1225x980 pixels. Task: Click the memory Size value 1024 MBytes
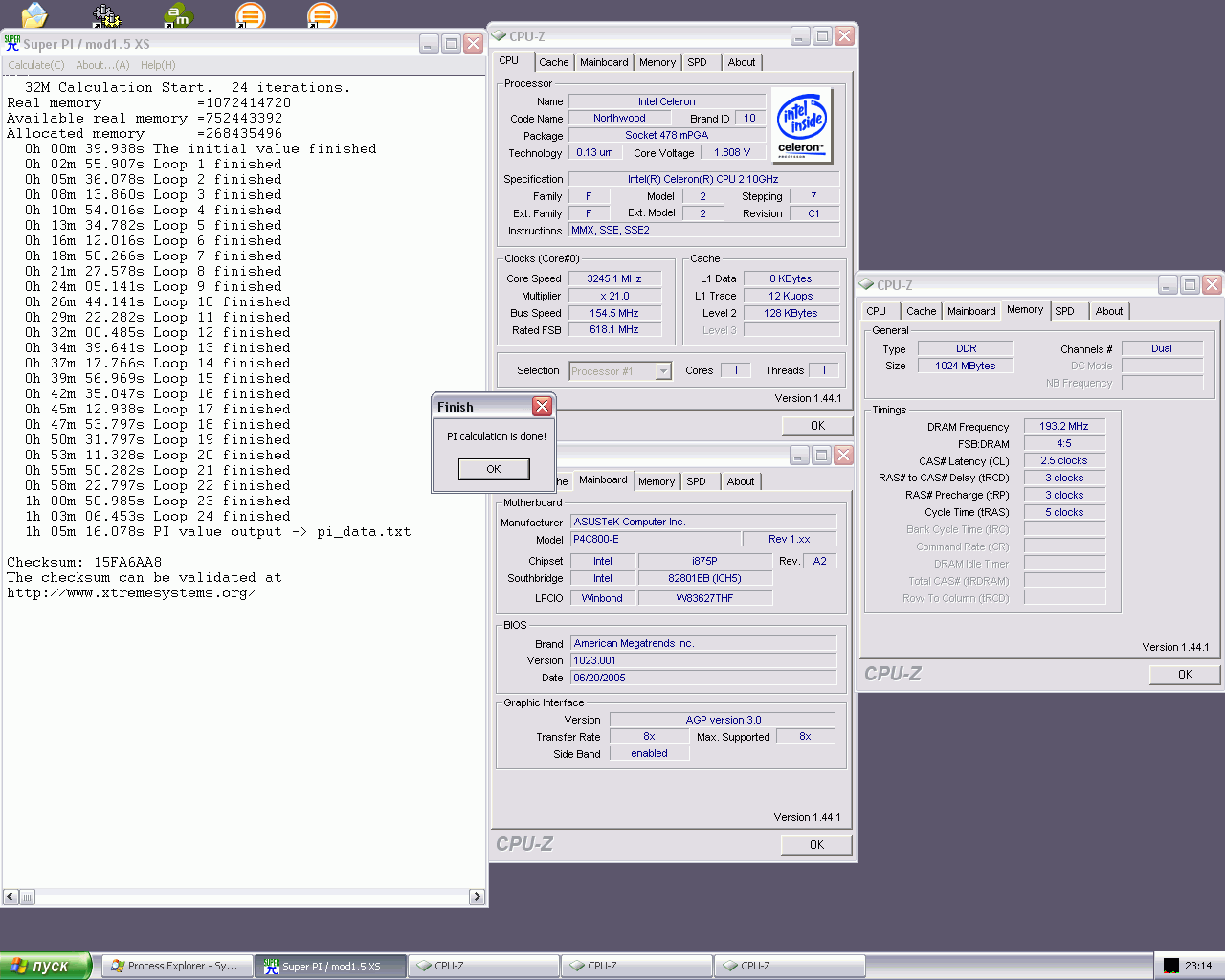click(x=966, y=366)
